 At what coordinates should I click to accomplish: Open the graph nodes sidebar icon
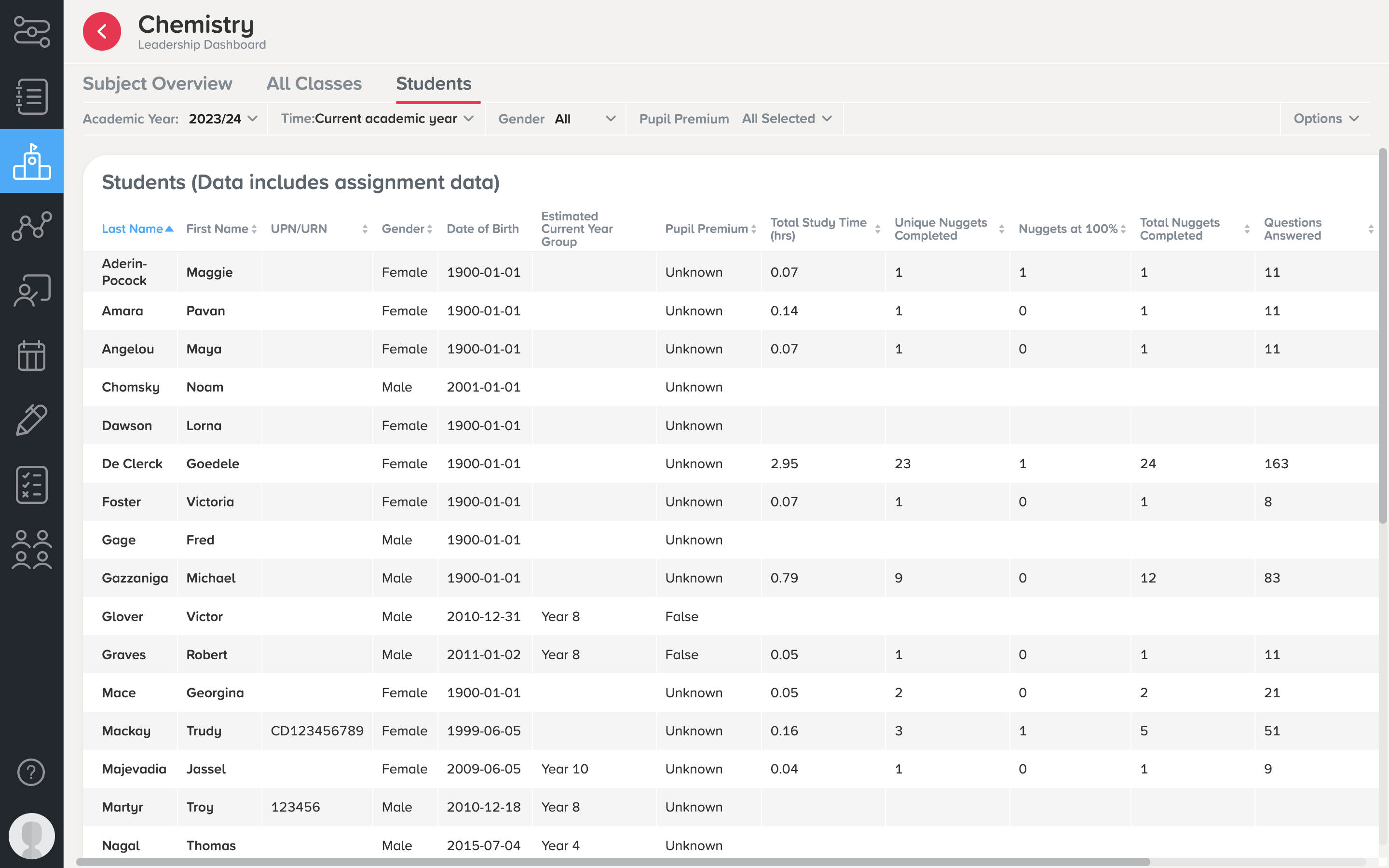31,226
